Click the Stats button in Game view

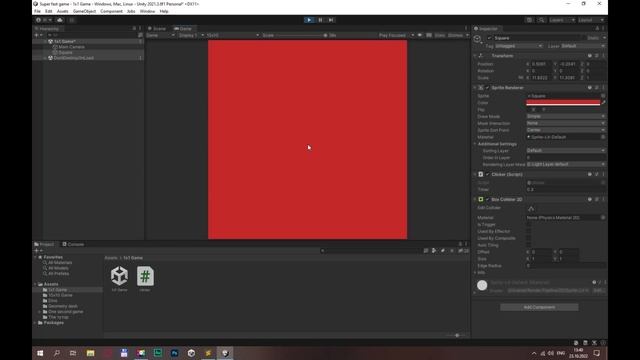point(440,35)
